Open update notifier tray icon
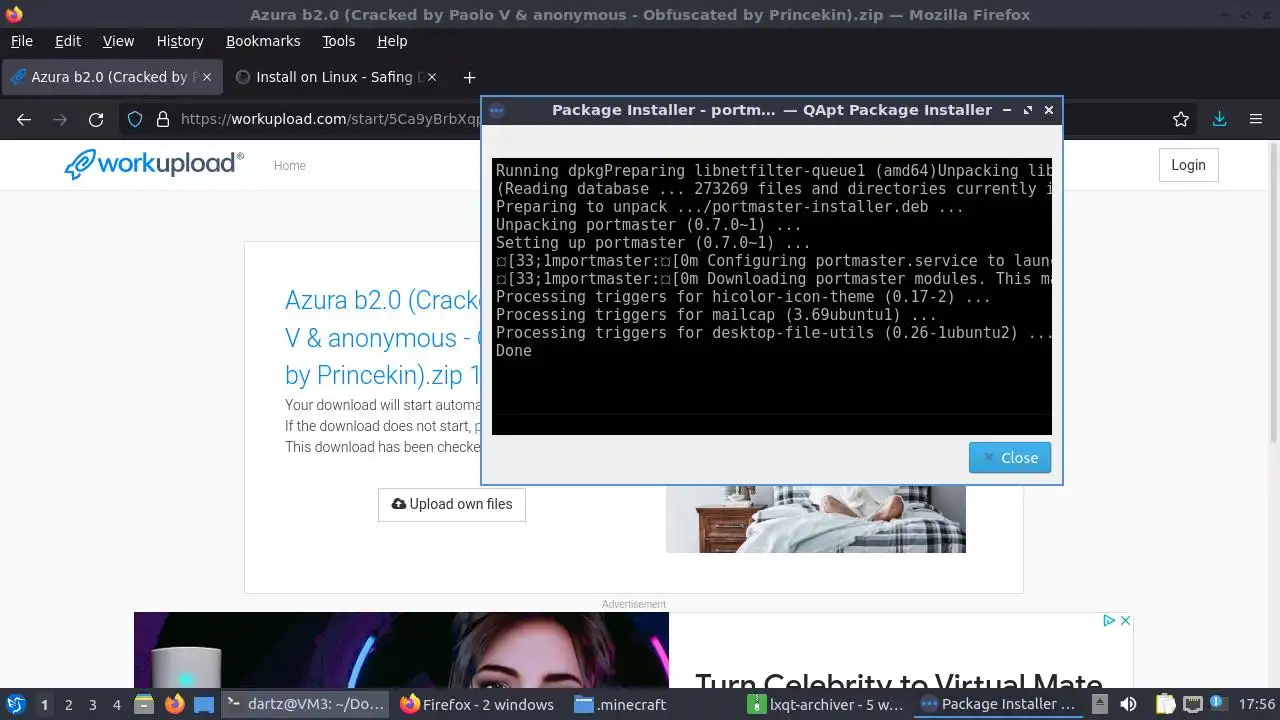1280x720 pixels. coord(1217,704)
